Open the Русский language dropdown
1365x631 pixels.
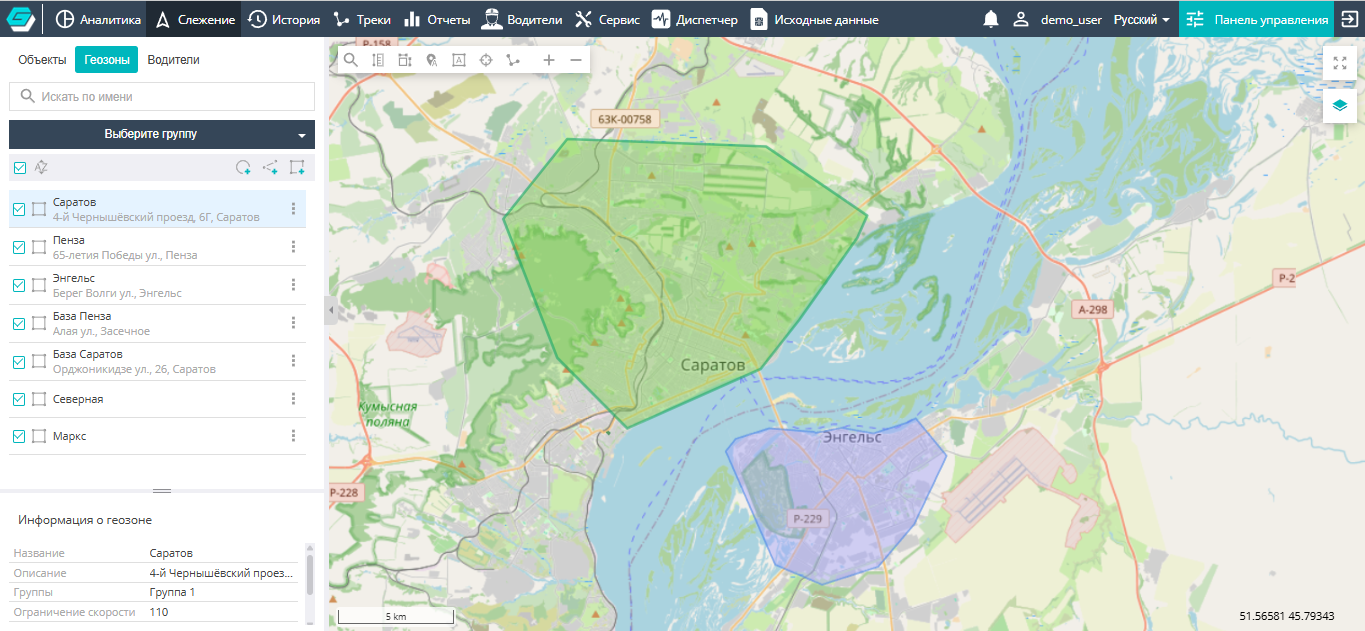click(1141, 19)
